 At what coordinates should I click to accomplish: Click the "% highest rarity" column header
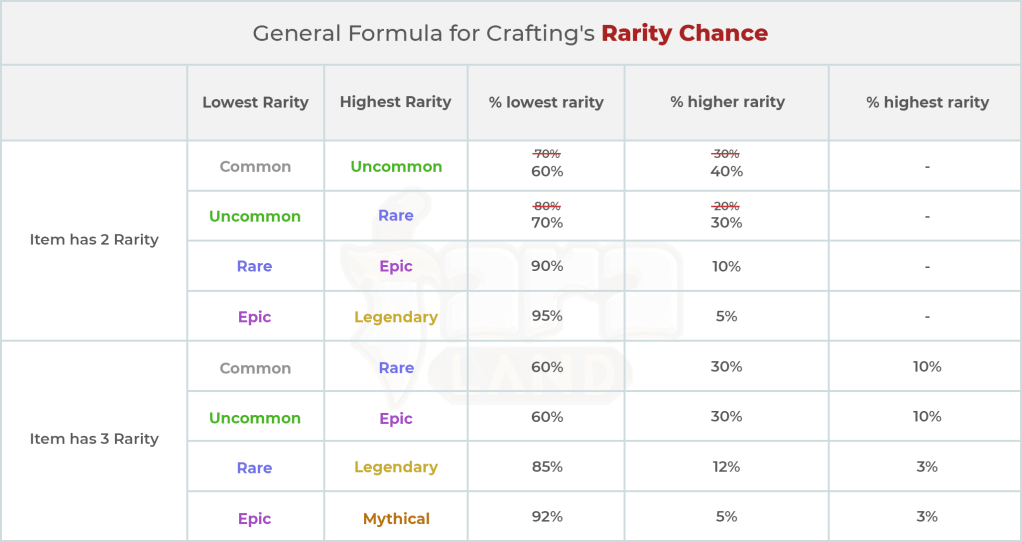click(927, 102)
